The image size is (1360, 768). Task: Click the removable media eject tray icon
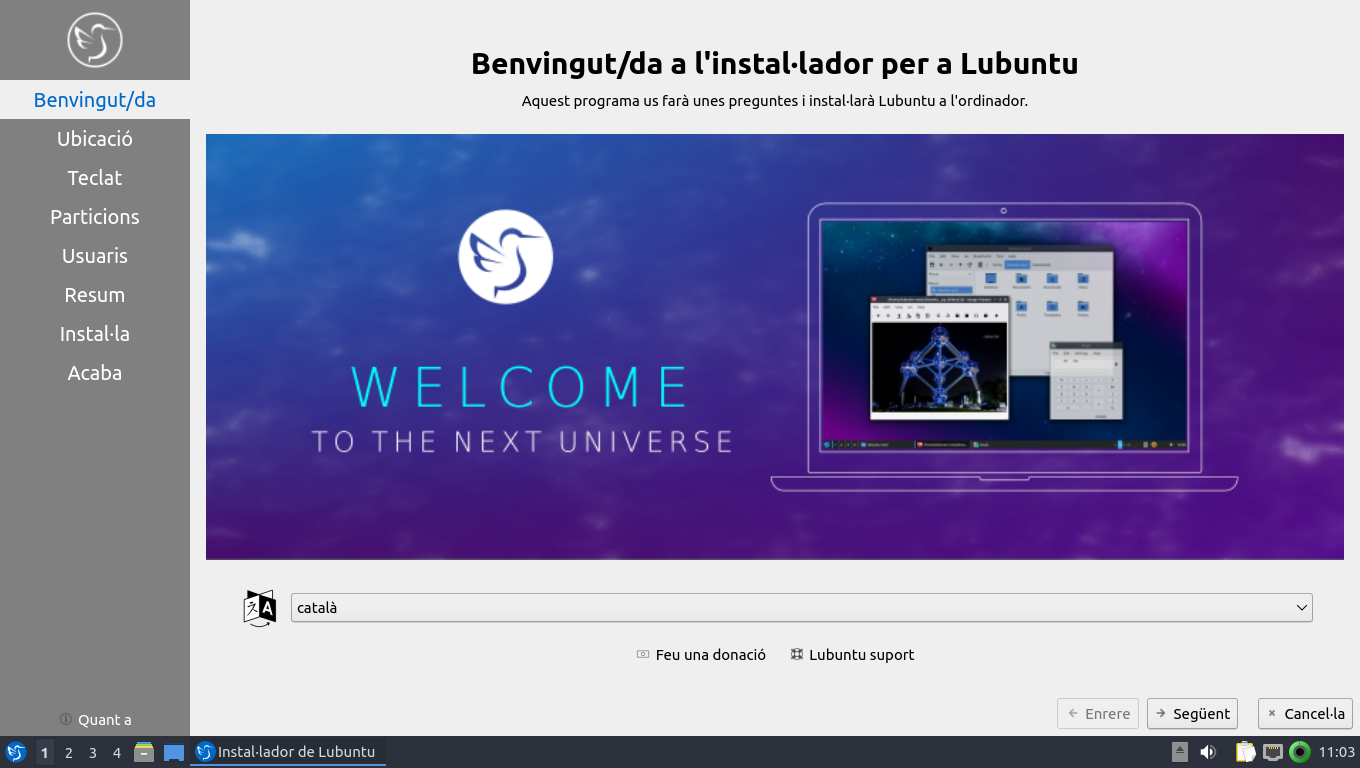pos(1180,752)
